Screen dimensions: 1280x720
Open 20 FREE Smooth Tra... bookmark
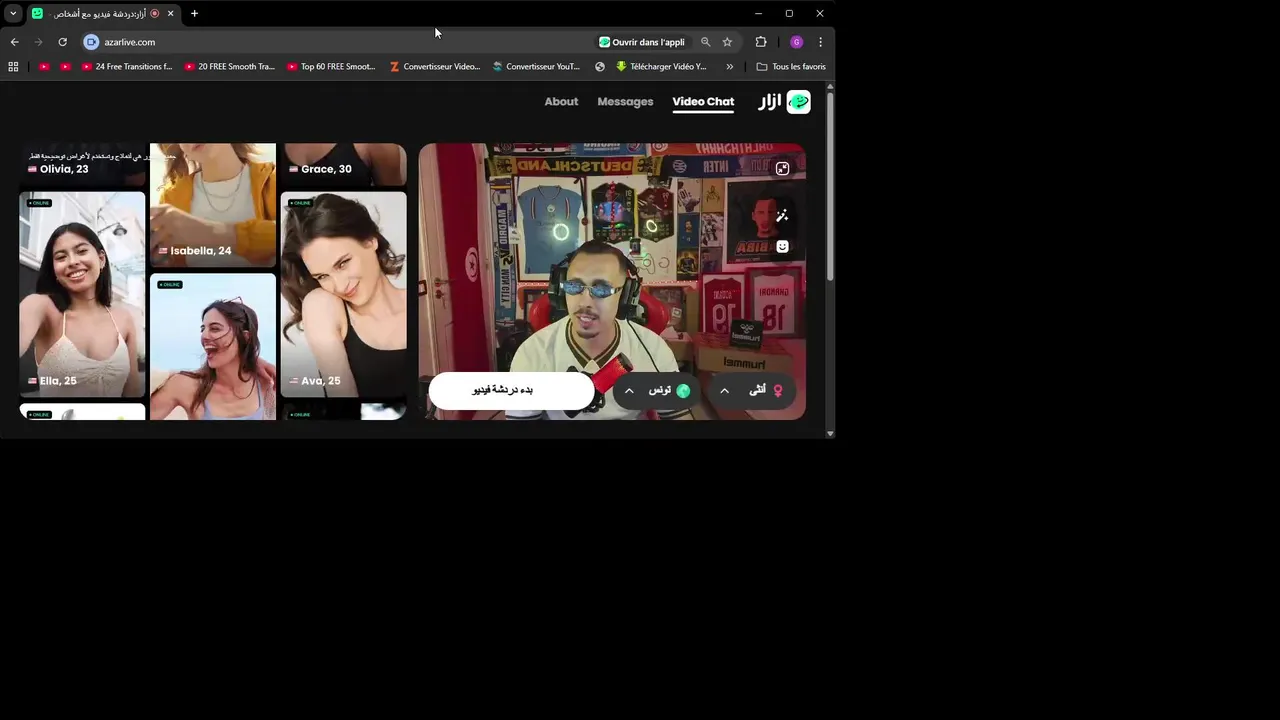(229, 67)
